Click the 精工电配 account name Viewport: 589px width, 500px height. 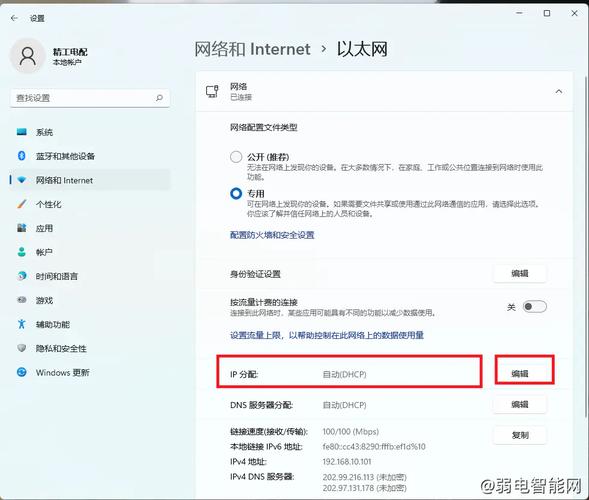click(x=70, y=52)
